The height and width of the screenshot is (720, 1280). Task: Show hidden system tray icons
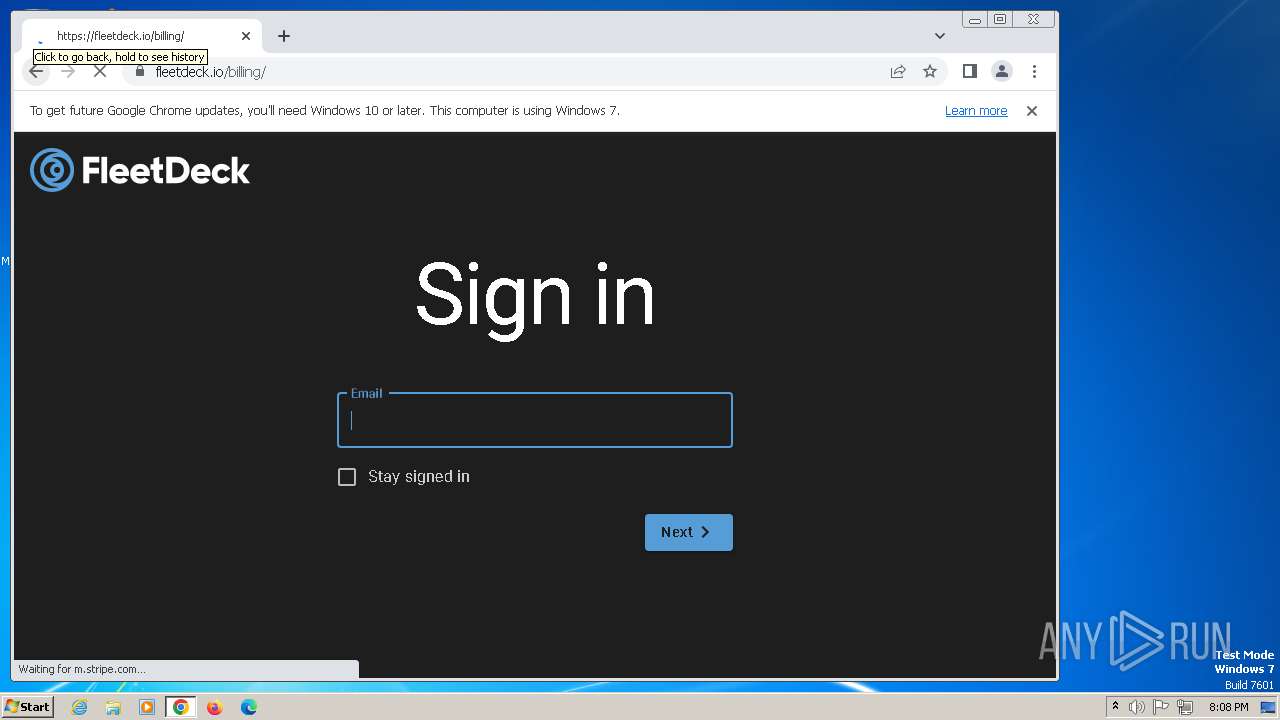click(x=1115, y=707)
